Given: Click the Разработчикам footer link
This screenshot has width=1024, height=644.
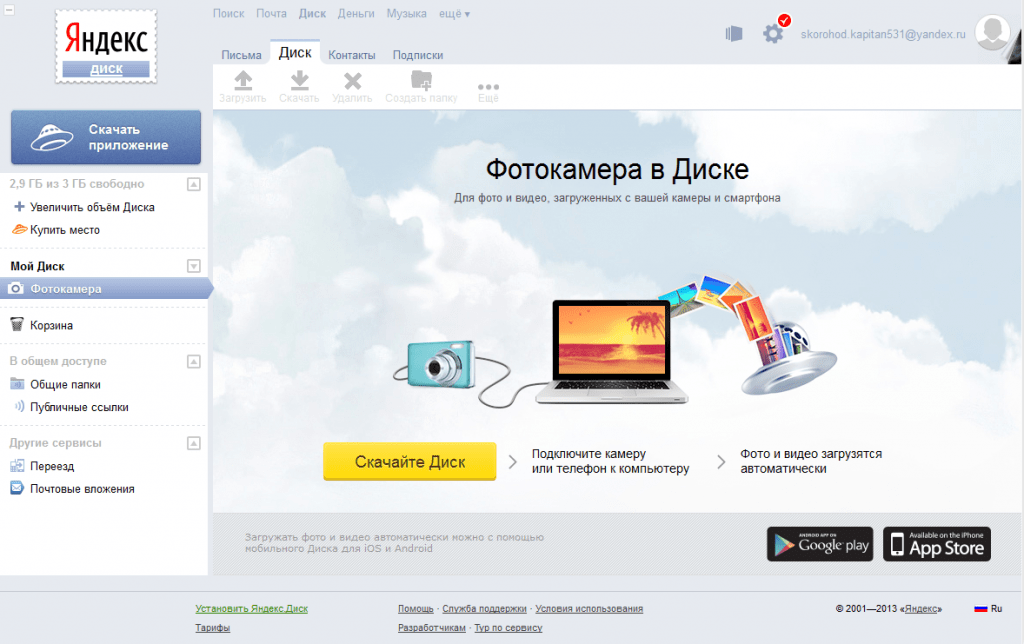Looking at the screenshot, I should point(432,628).
